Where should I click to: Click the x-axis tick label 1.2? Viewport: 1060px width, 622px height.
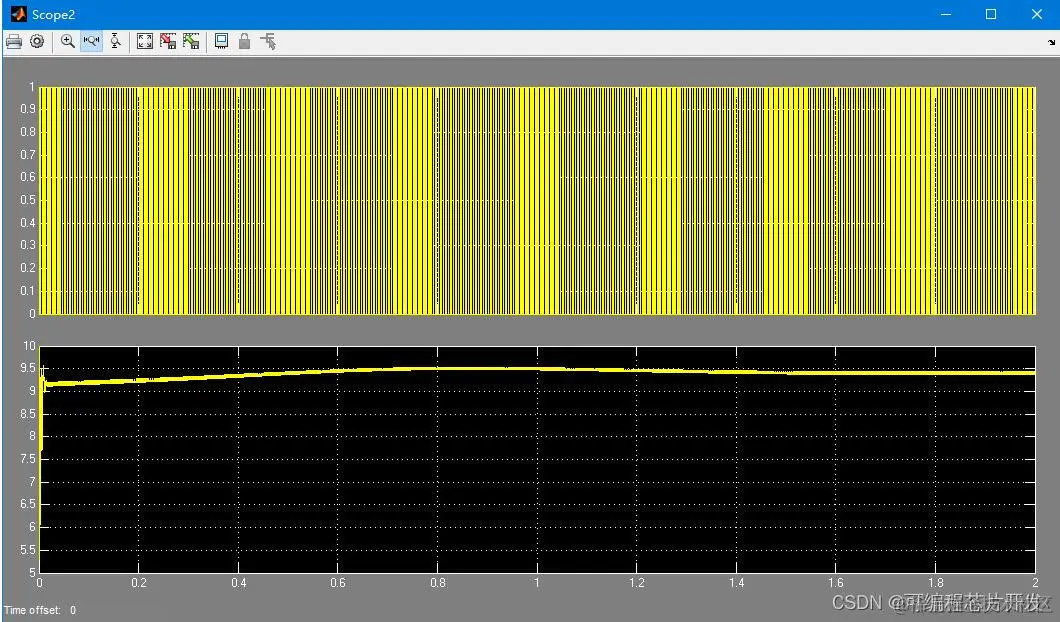point(637,583)
